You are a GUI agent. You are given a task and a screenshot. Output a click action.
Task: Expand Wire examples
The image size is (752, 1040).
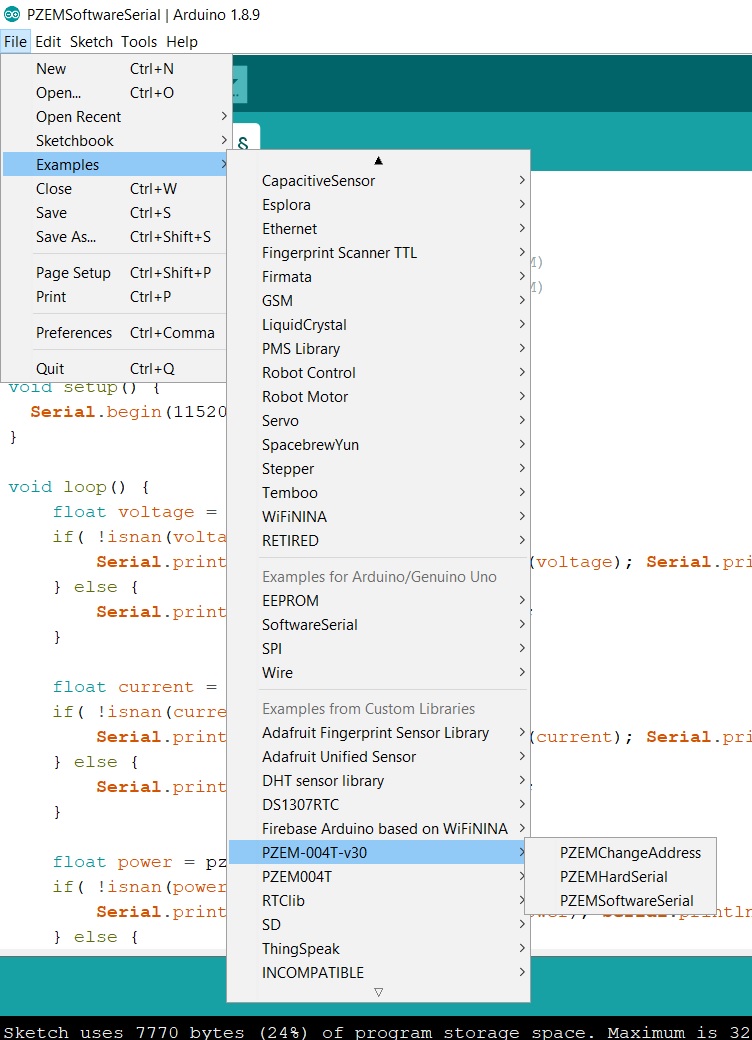(379, 673)
